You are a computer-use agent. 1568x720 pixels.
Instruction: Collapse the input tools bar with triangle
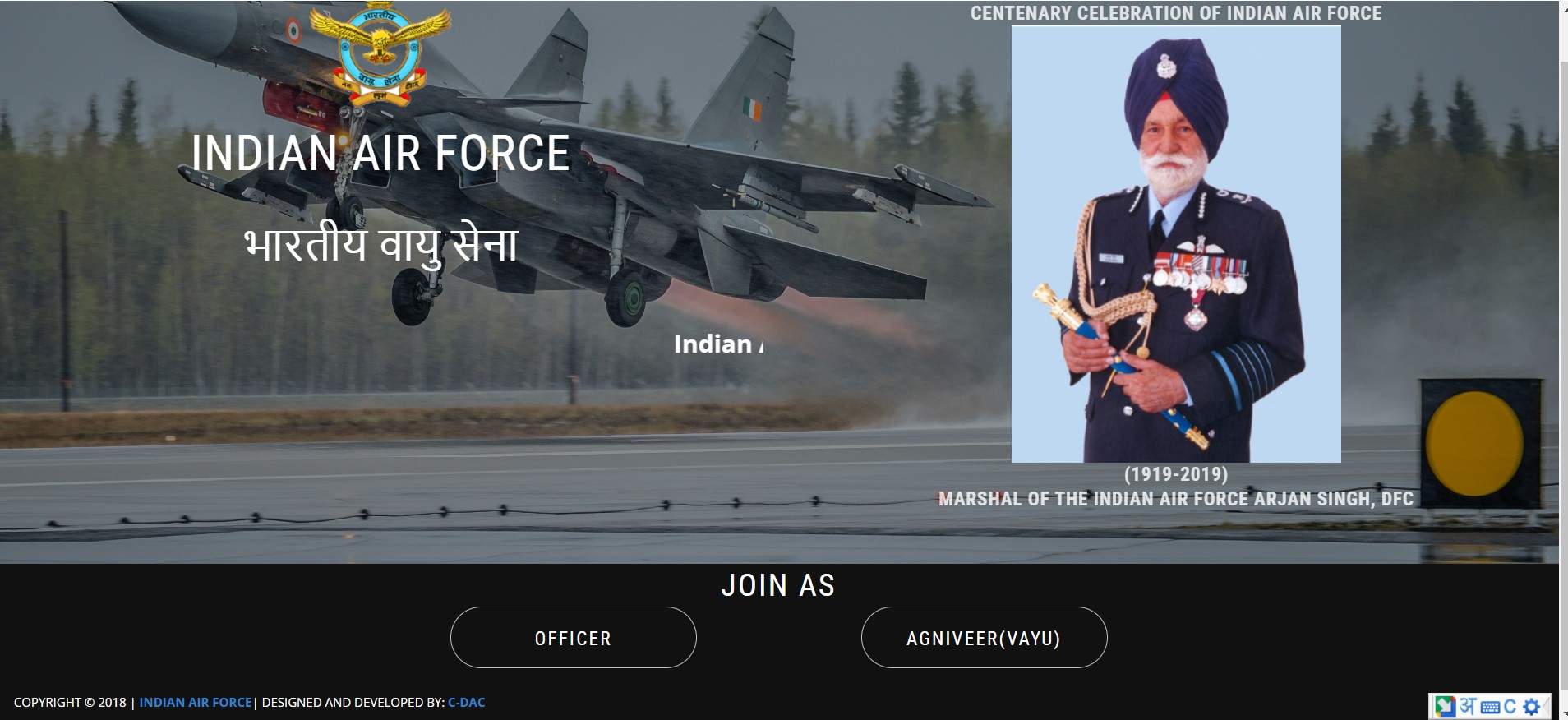(1546, 706)
